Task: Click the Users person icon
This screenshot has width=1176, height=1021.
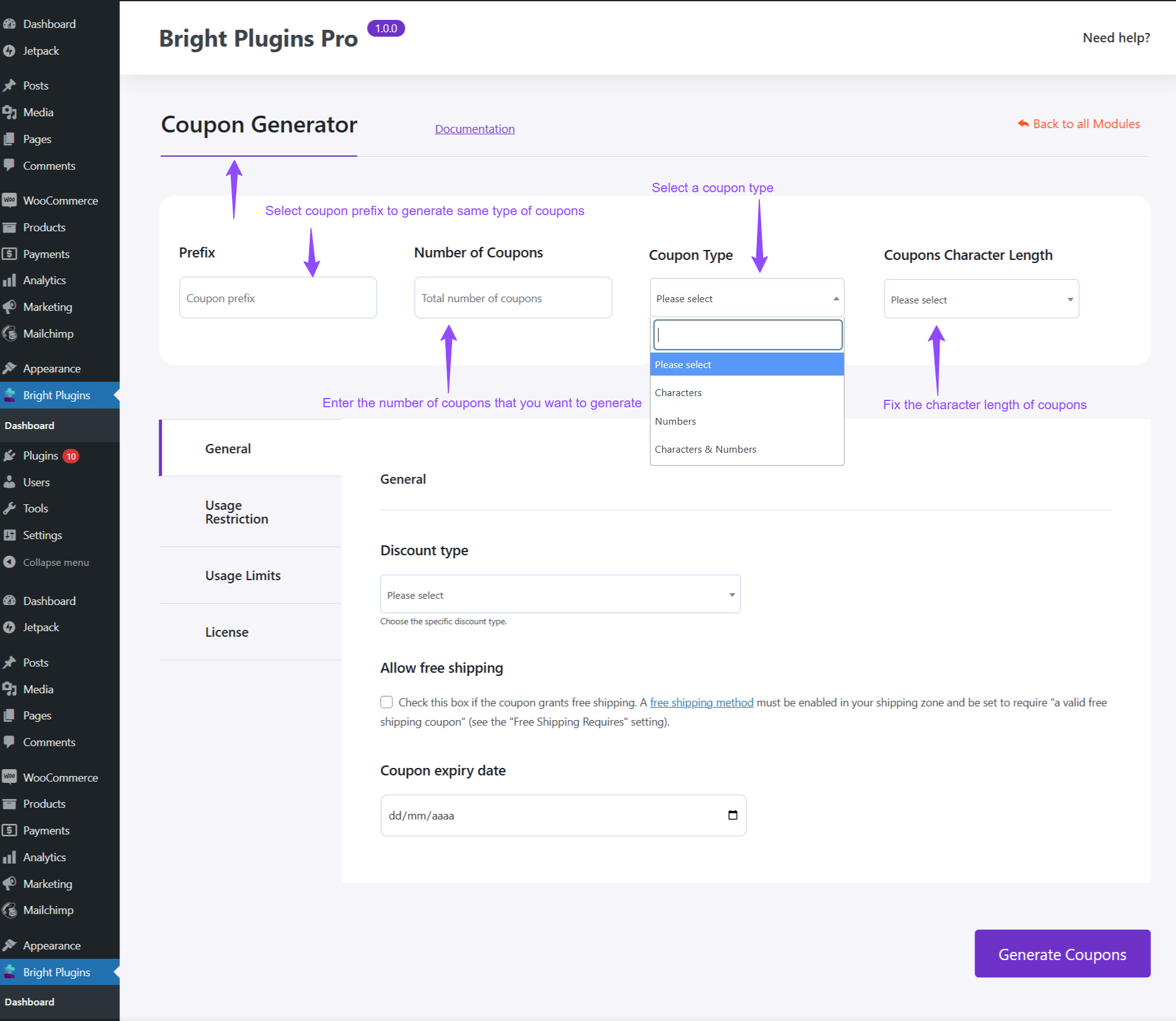Action: pos(9,482)
